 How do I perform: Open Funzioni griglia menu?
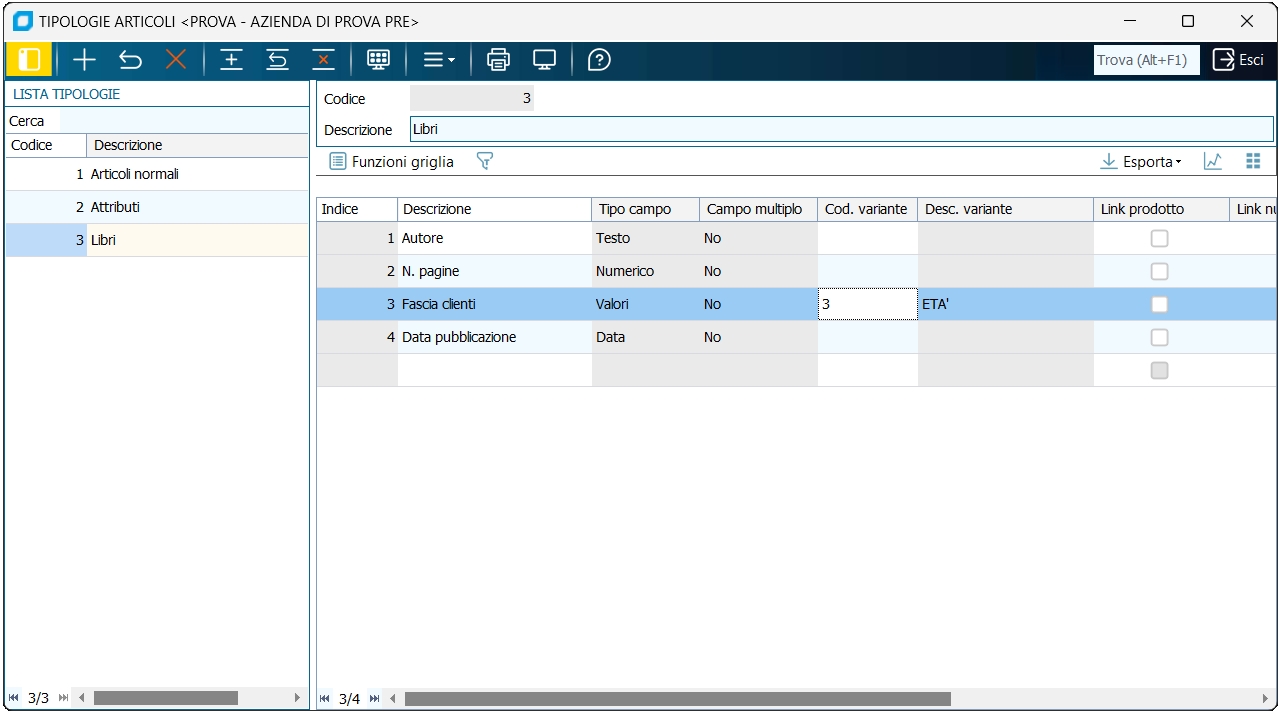392,161
